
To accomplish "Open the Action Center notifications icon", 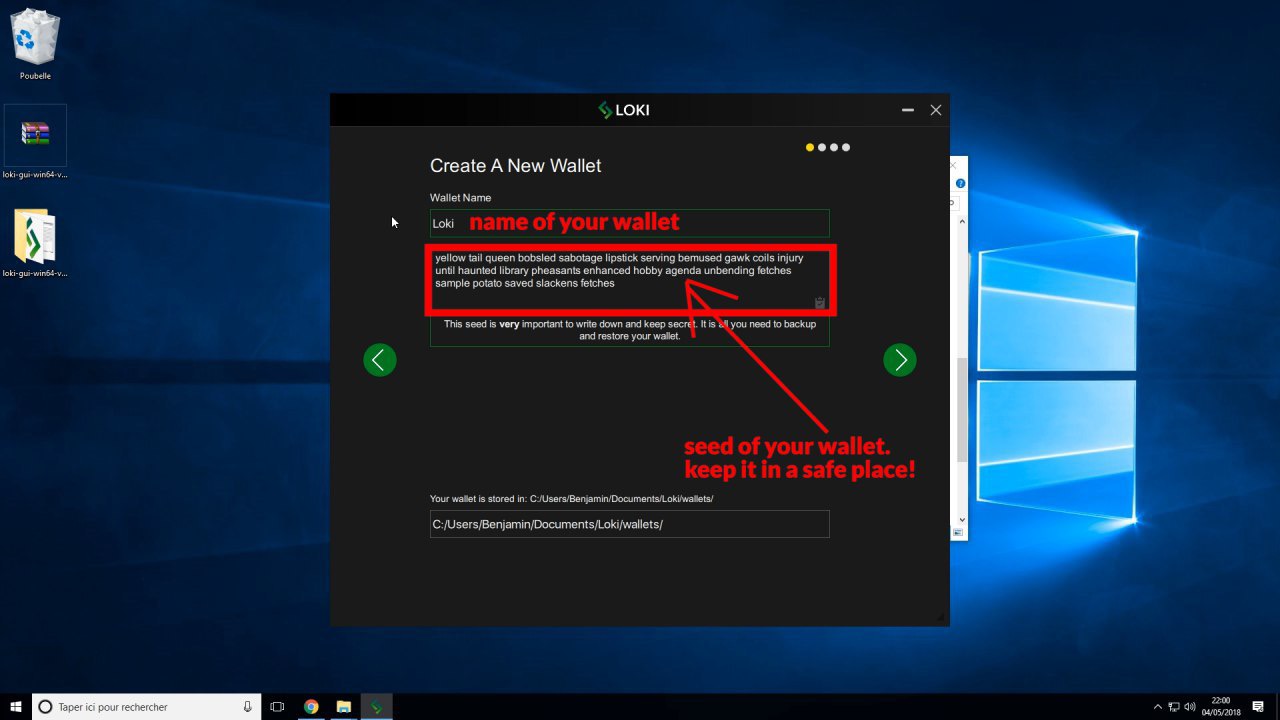I will (x=1258, y=706).
